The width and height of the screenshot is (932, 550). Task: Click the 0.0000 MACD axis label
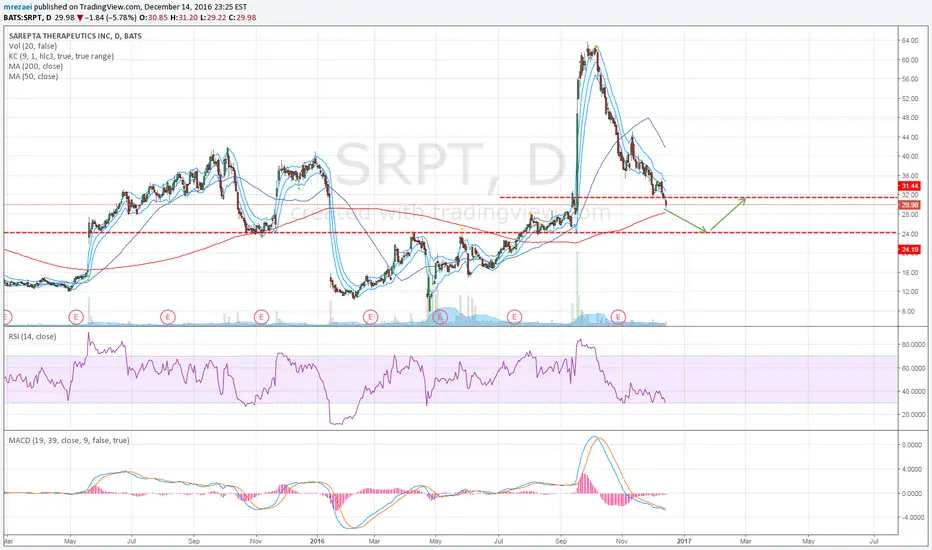click(x=912, y=494)
